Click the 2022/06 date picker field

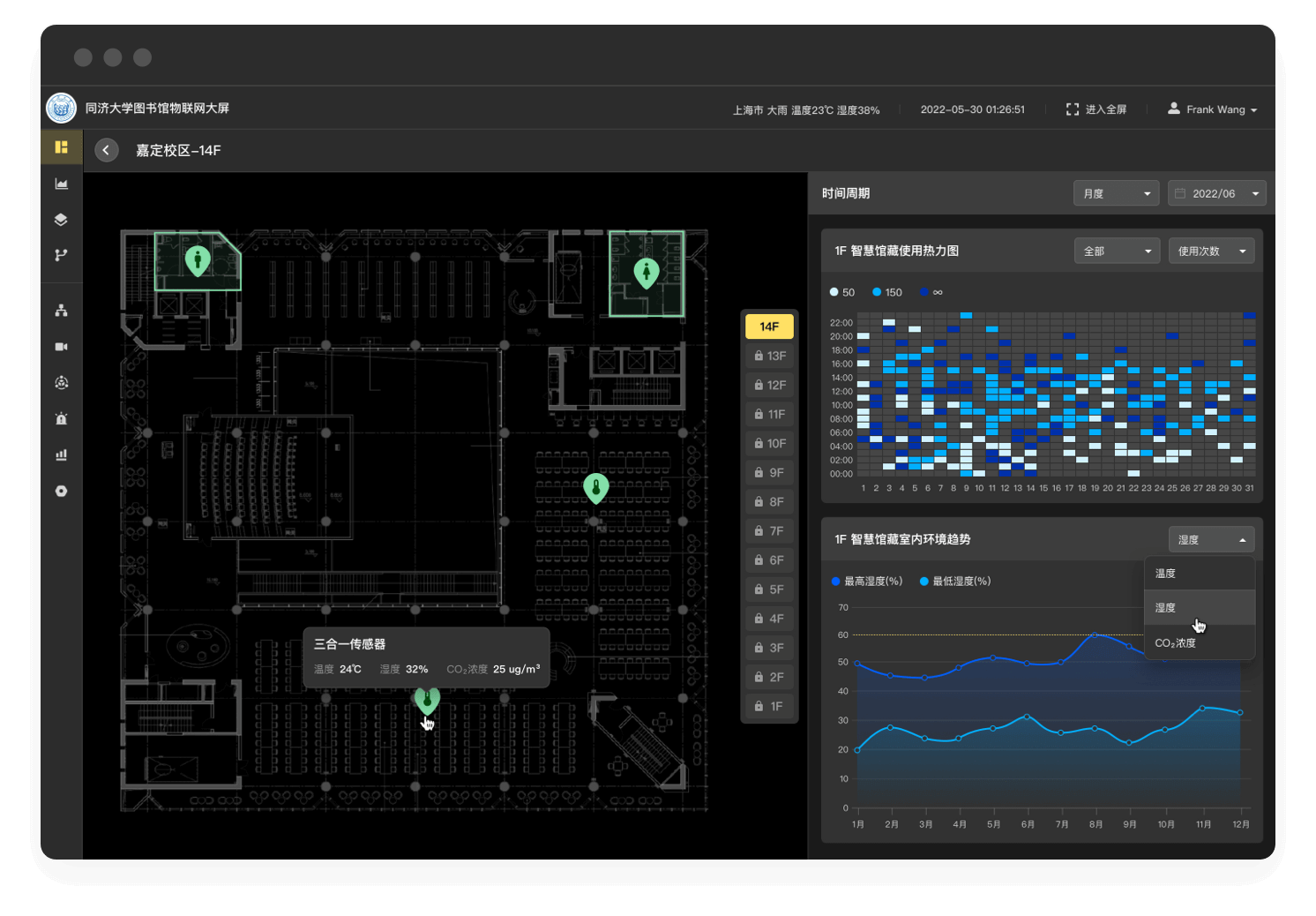point(1217,193)
